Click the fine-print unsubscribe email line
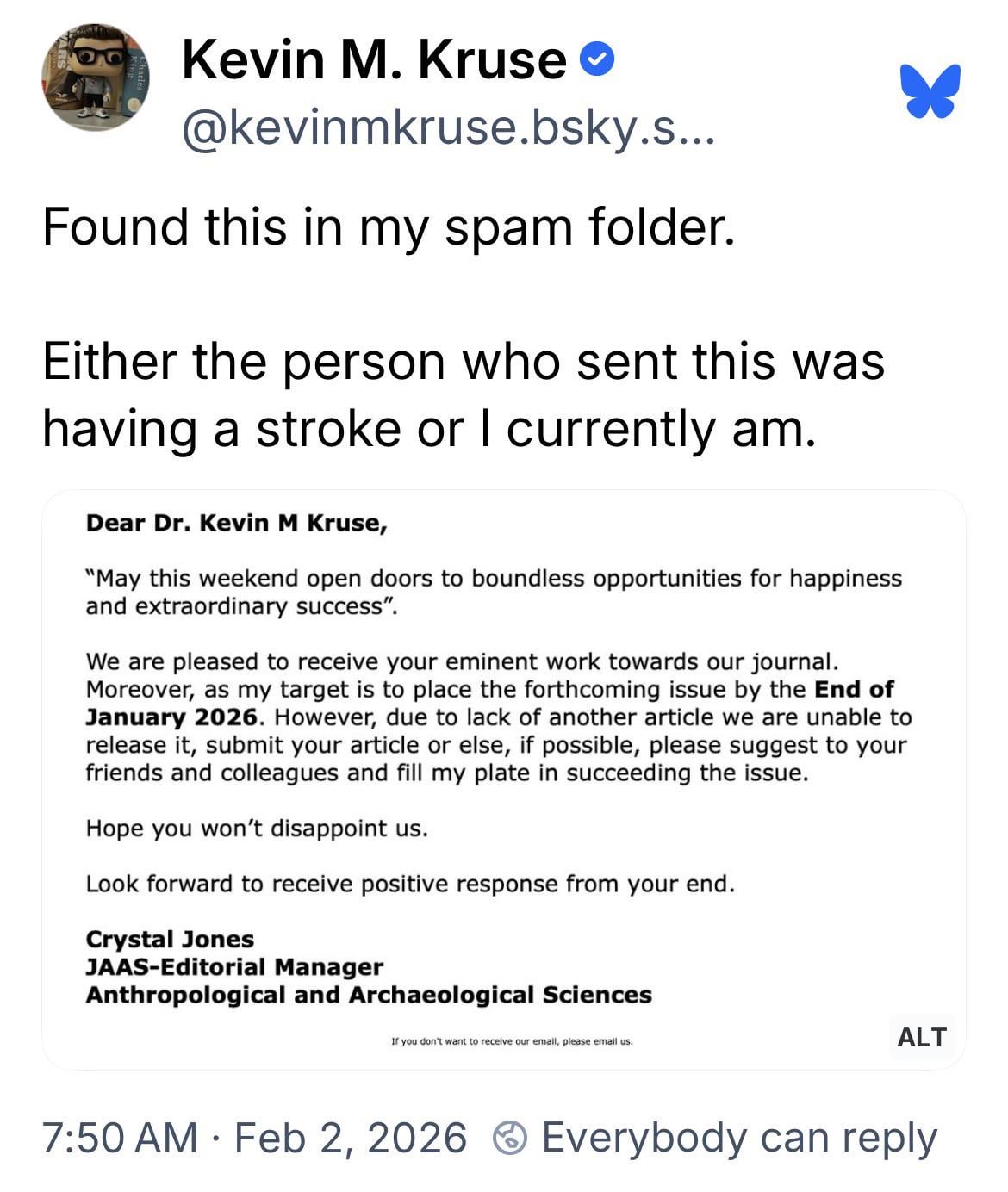The image size is (1008, 1192). point(512,1041)
